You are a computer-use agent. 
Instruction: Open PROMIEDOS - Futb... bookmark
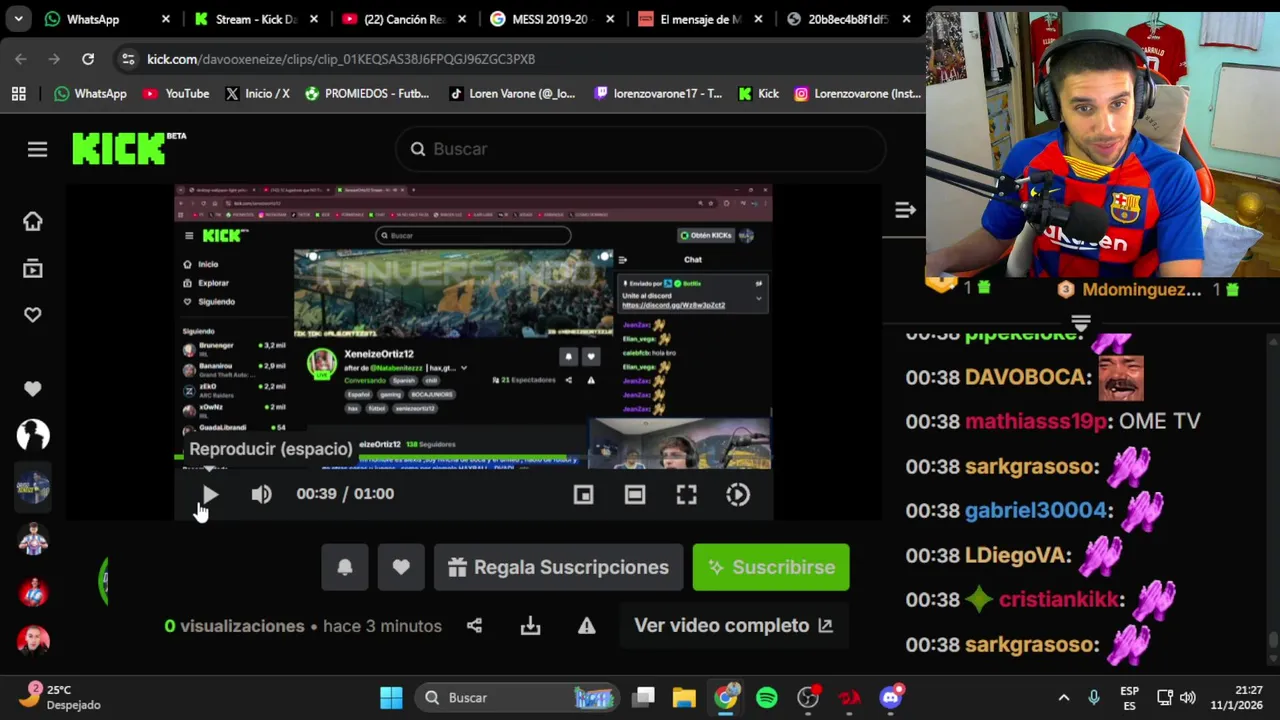[367, 93]
